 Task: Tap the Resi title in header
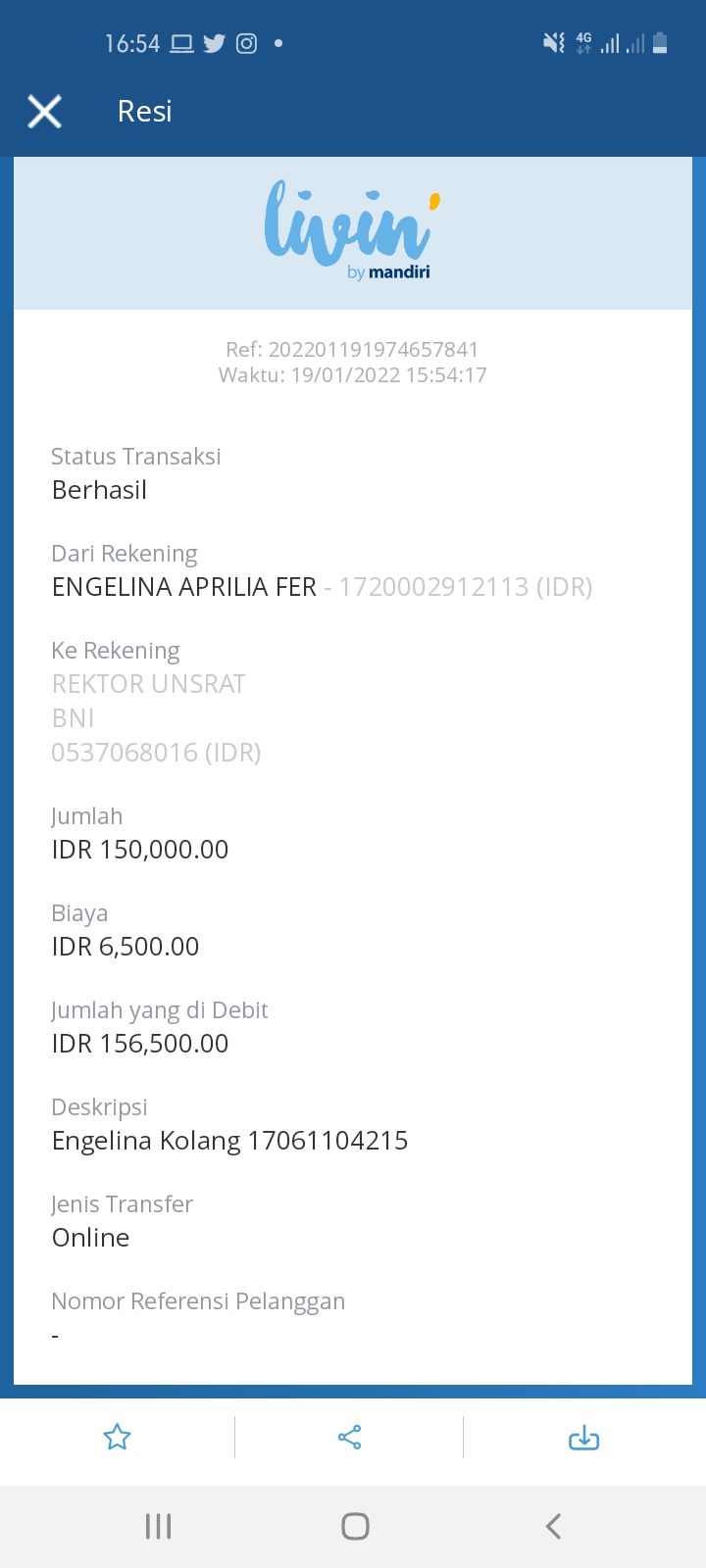click(x=145, y=112)
